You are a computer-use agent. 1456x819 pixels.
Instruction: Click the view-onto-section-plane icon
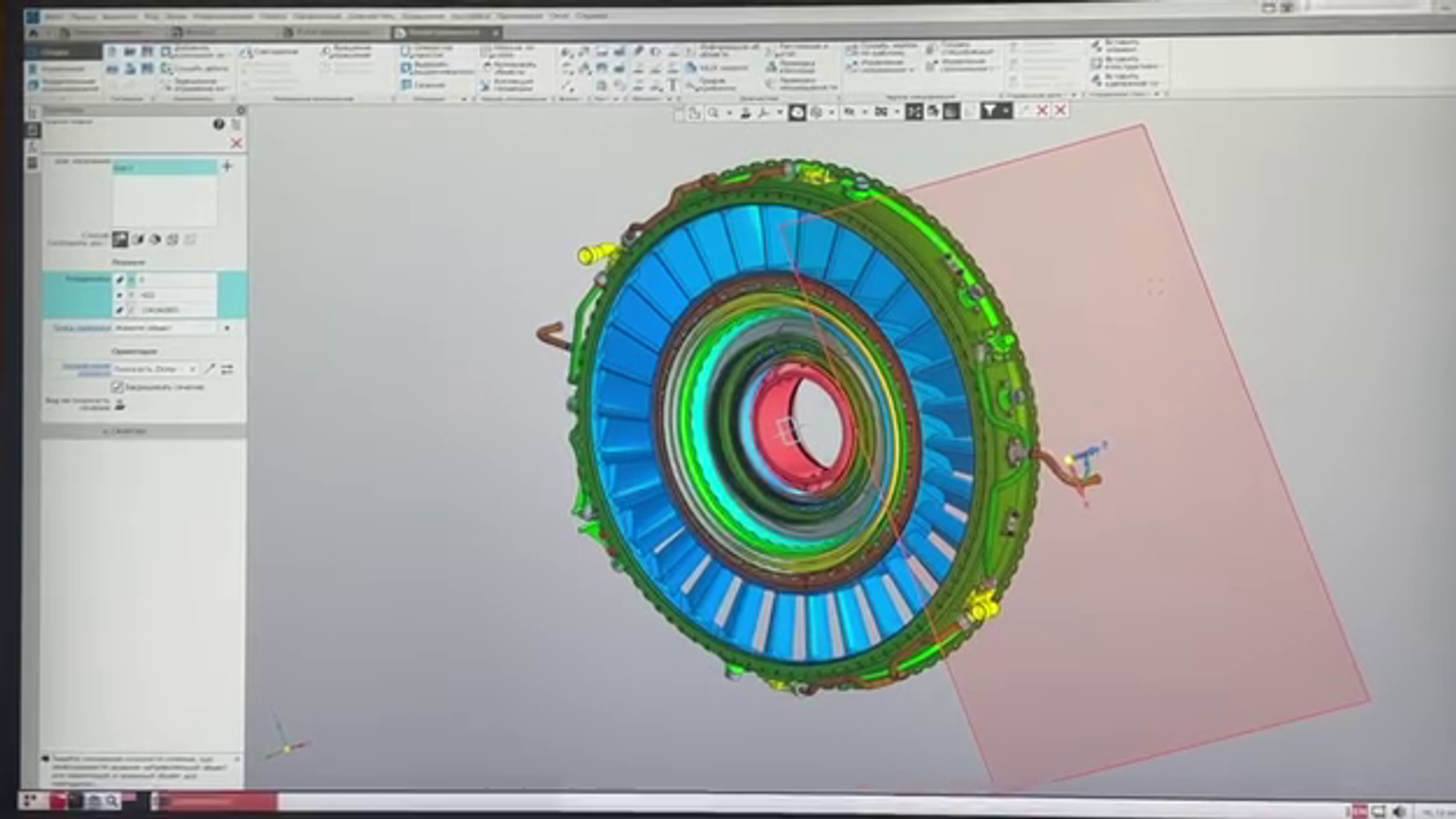120,405
